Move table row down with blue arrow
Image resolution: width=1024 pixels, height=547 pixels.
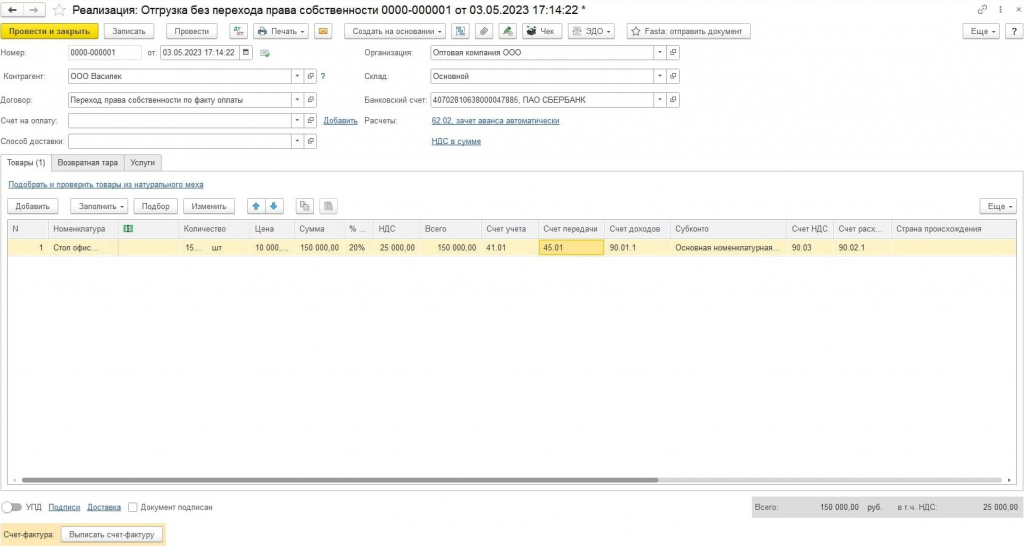[x=274, y=206]
